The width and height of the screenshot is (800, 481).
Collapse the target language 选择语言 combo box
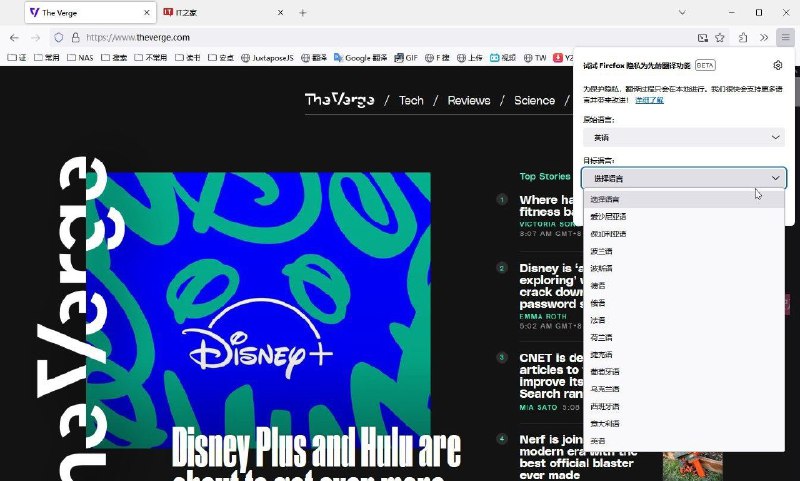click(x=684, y=179)
